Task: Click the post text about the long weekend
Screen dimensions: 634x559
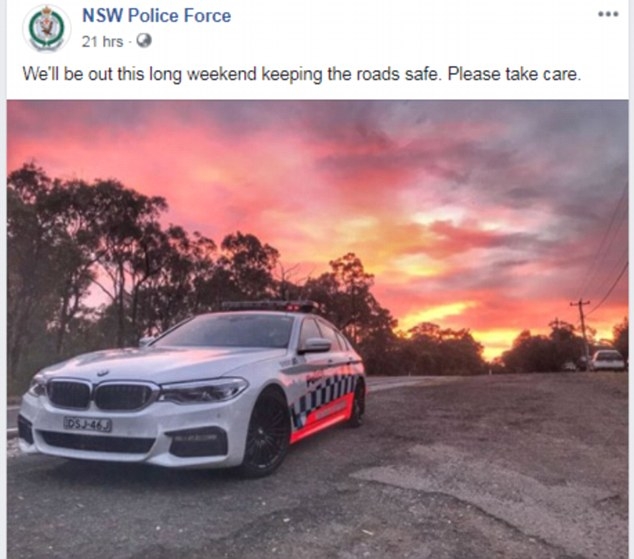Action: point(302,74)
